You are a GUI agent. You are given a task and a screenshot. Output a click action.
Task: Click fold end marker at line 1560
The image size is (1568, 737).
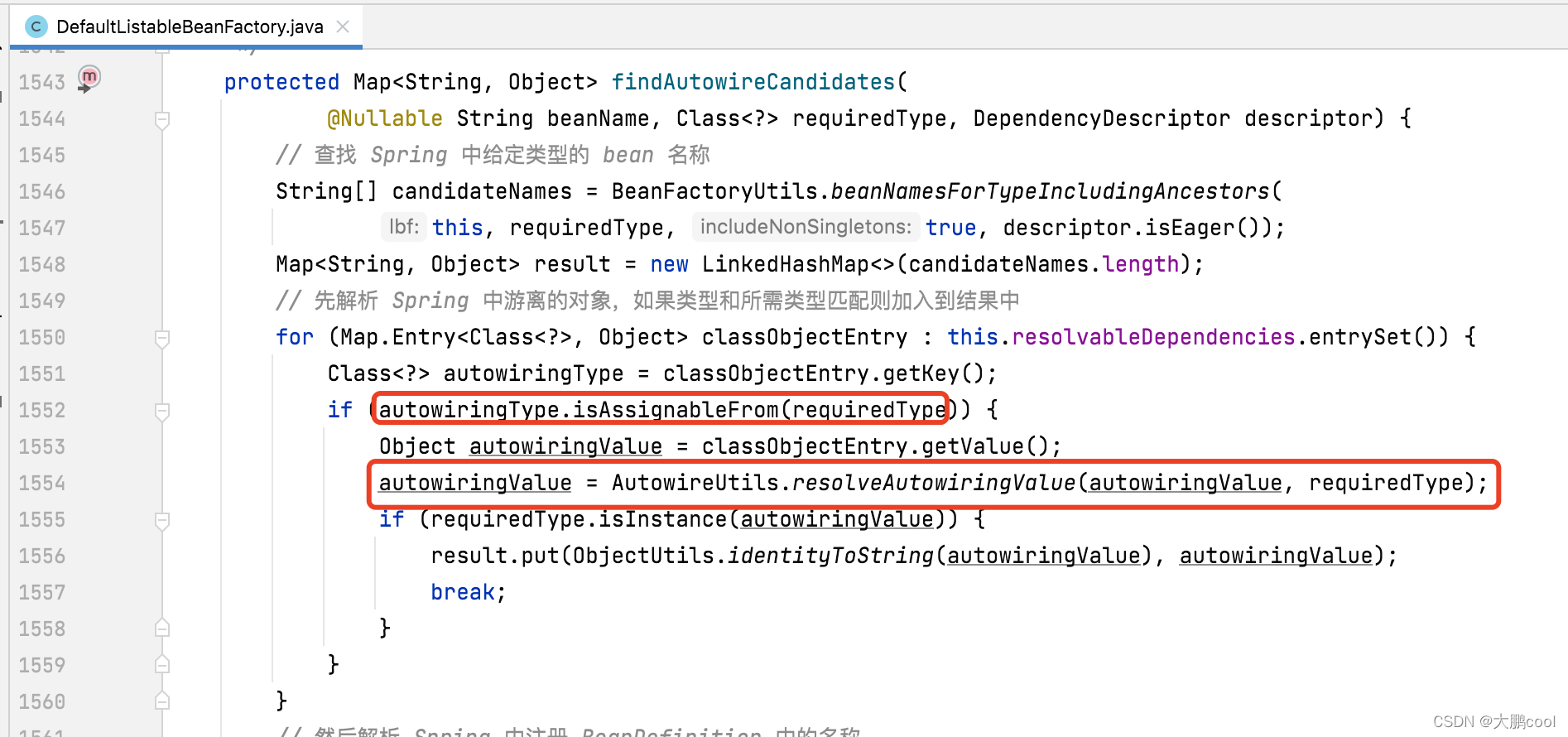point(162,701)
